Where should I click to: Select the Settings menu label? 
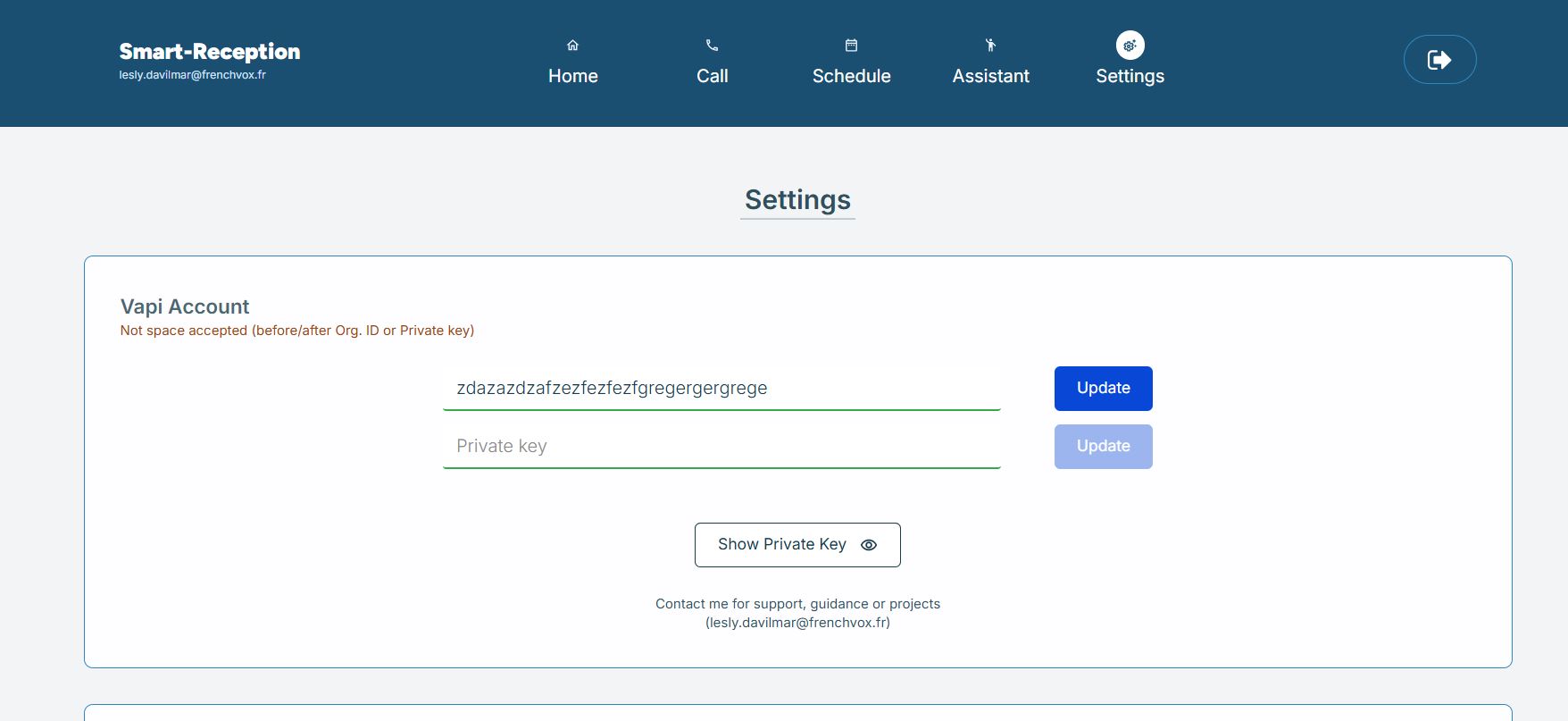coord(1130,77)
